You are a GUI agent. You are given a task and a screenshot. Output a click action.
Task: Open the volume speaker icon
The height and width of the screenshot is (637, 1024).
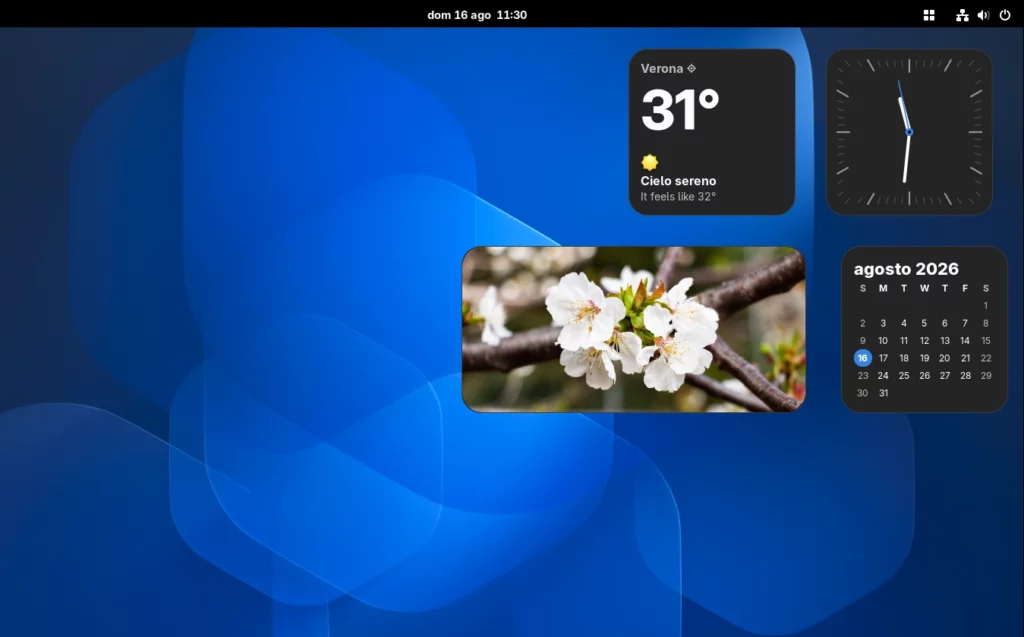(x=983, y=15)
